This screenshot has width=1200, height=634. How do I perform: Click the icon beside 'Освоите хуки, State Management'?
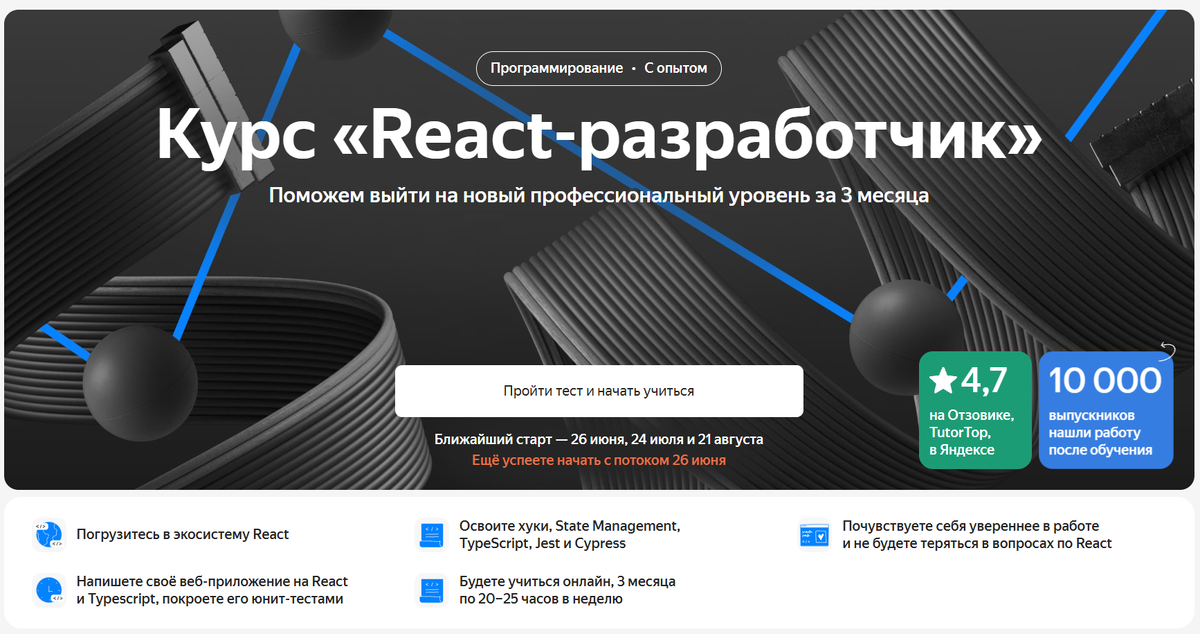point(431,535)
